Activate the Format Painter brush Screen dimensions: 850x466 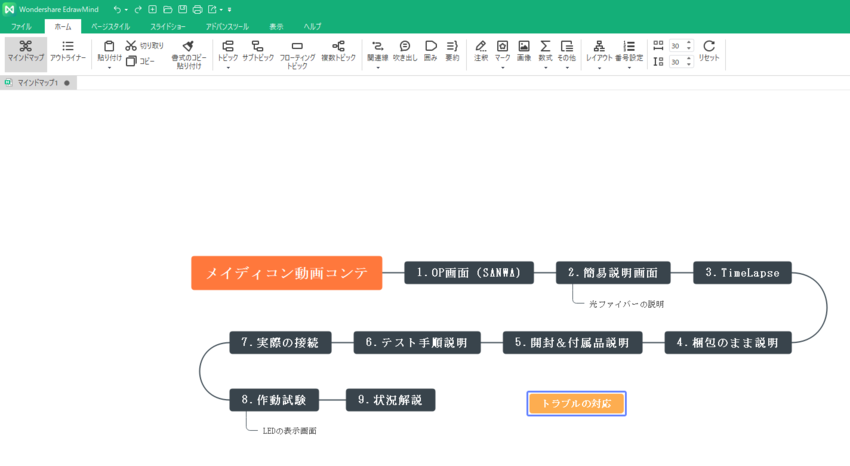(x=188, y=46)
